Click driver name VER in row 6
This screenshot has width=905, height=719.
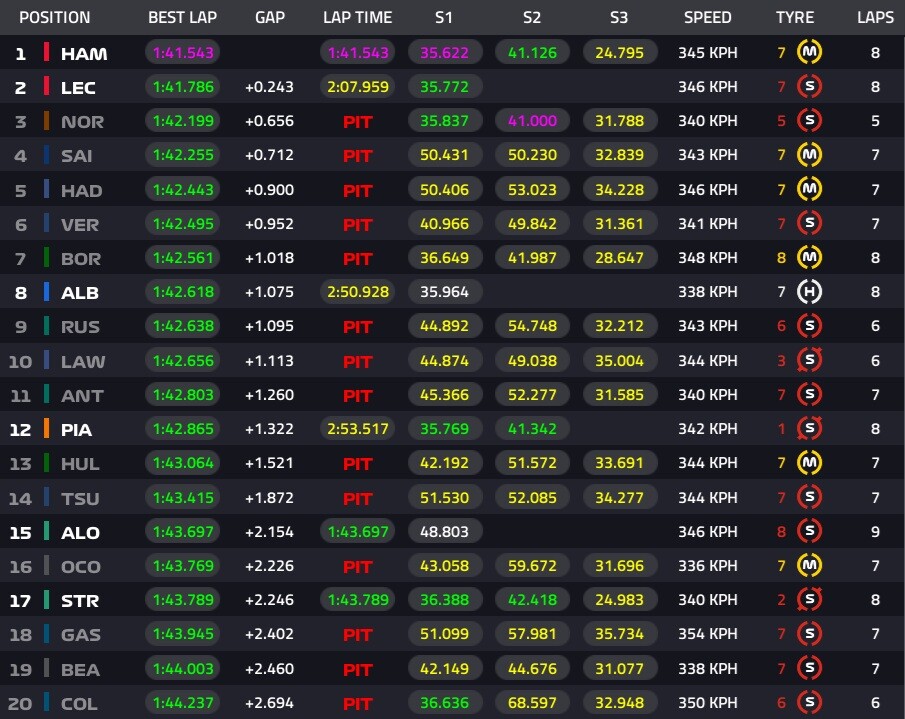81,224
